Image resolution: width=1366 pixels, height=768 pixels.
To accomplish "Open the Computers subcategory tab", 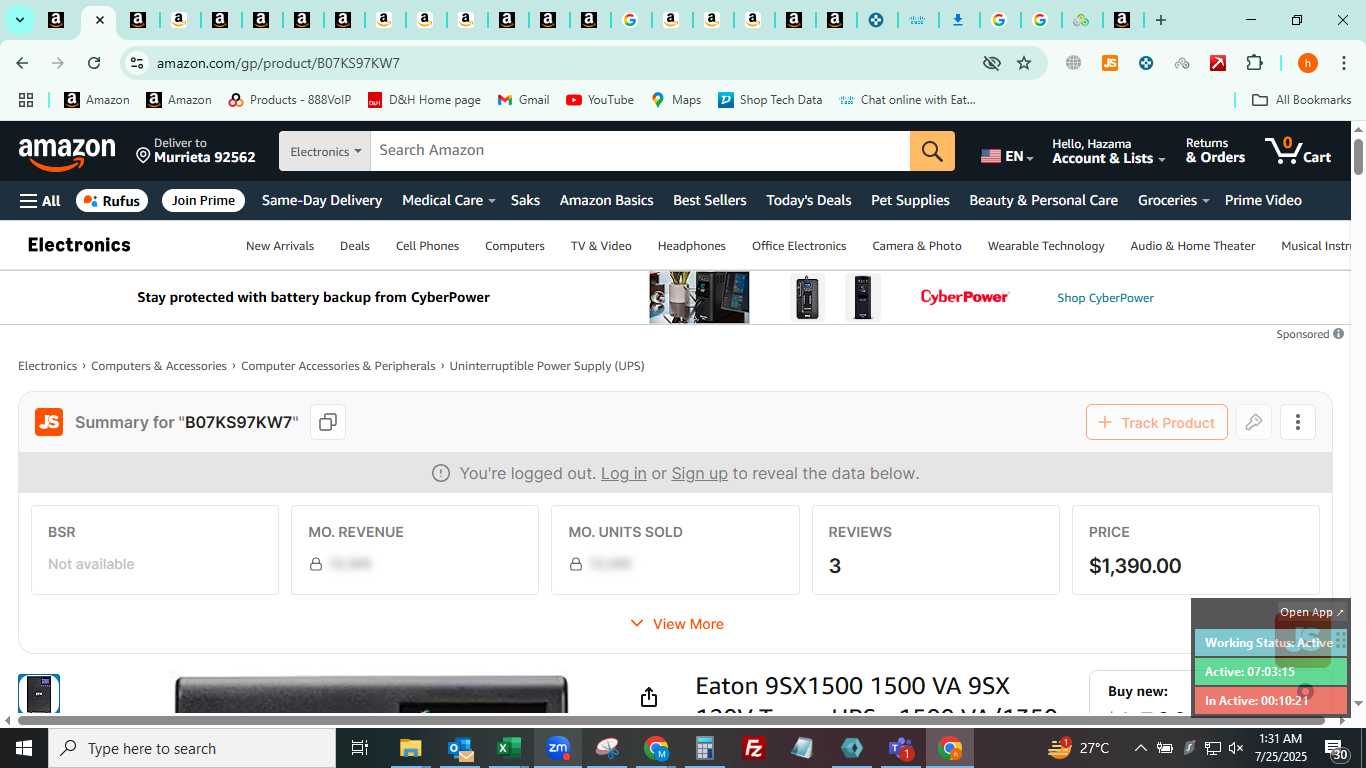I will point(515,246).
